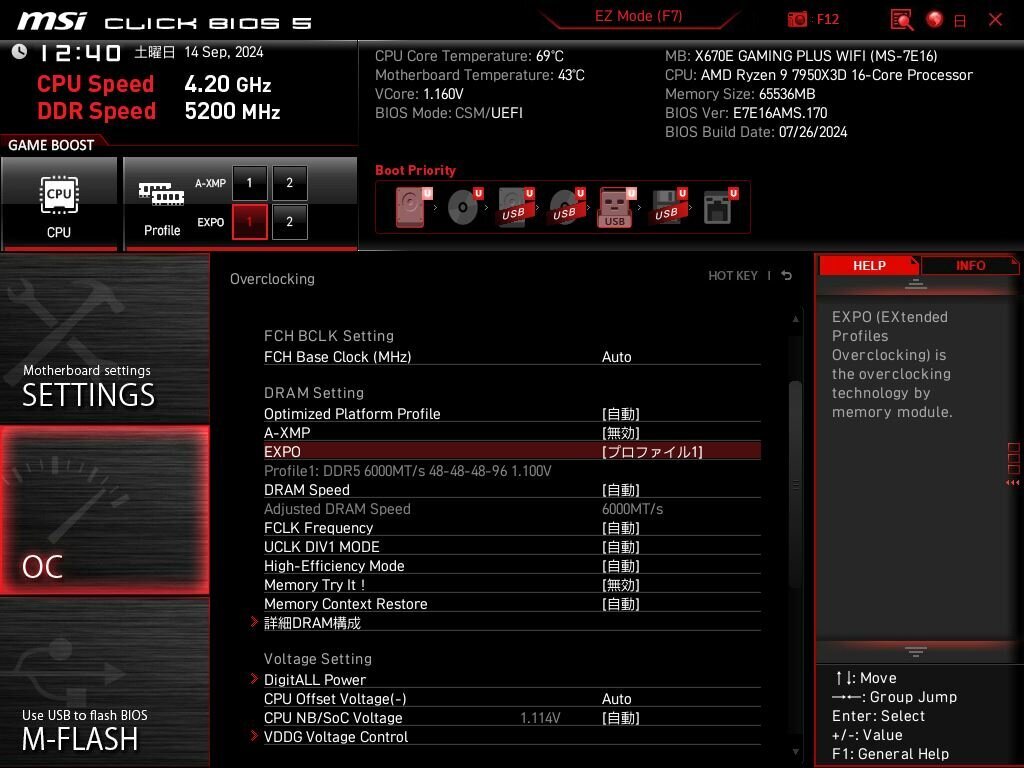Enable EXPO profile 2
The width and height of the screenshot is (1024, 768).
click(x=289, y=222)
